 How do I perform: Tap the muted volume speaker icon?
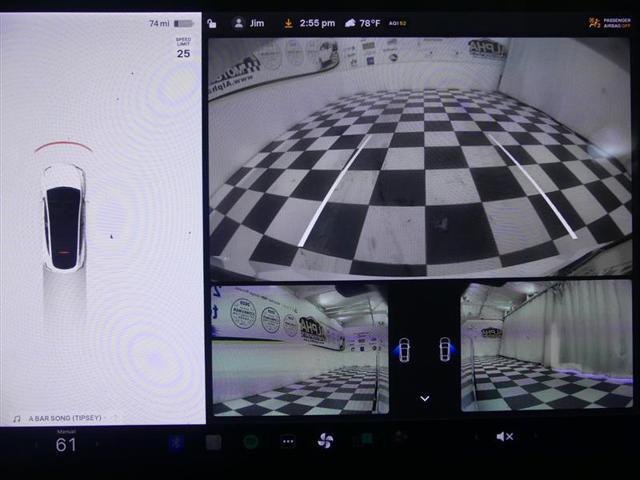tap(504, 437)
